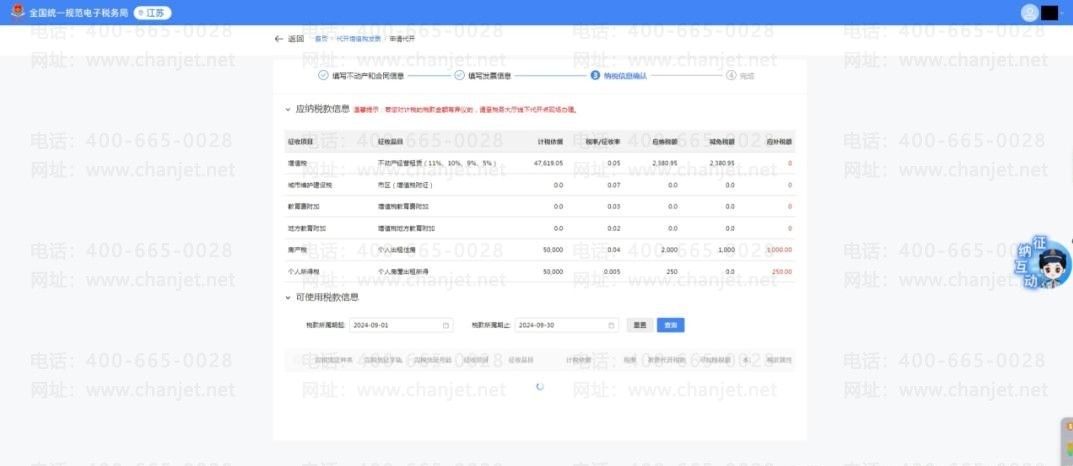
Task: Click the user avatar icon
Action: tap(1029, 13)
